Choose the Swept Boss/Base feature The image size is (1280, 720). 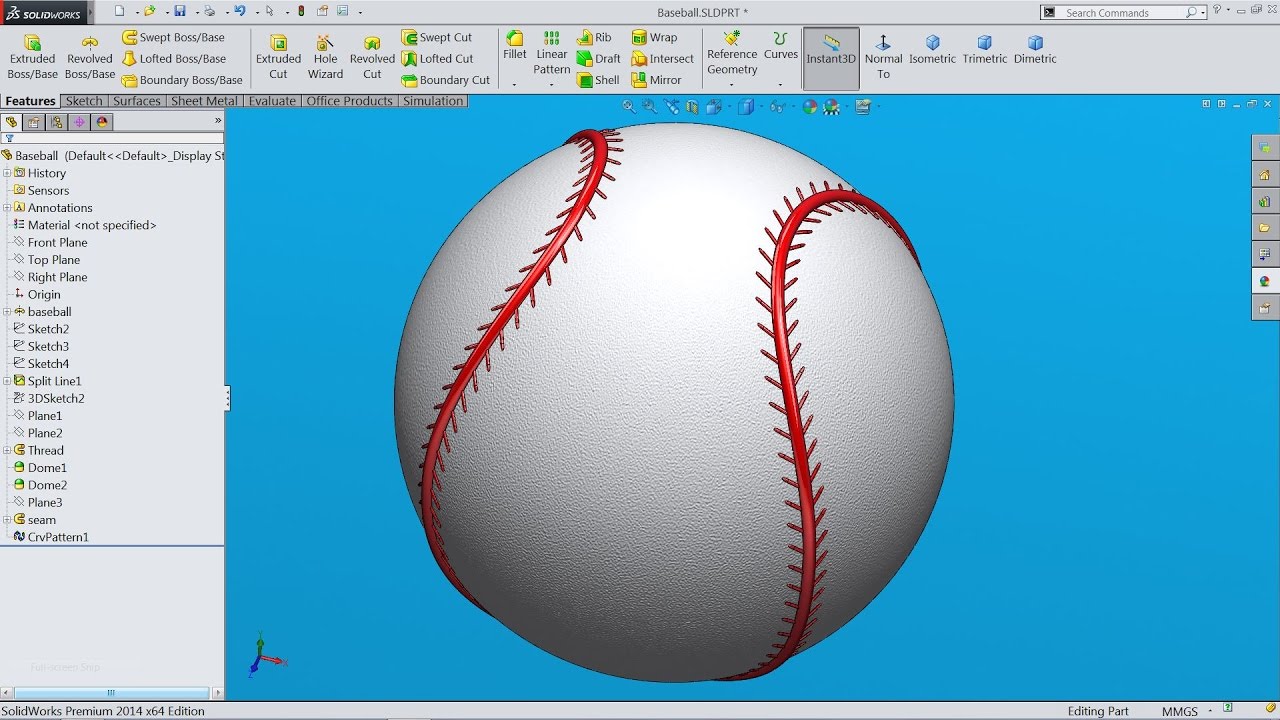(173, 37)
